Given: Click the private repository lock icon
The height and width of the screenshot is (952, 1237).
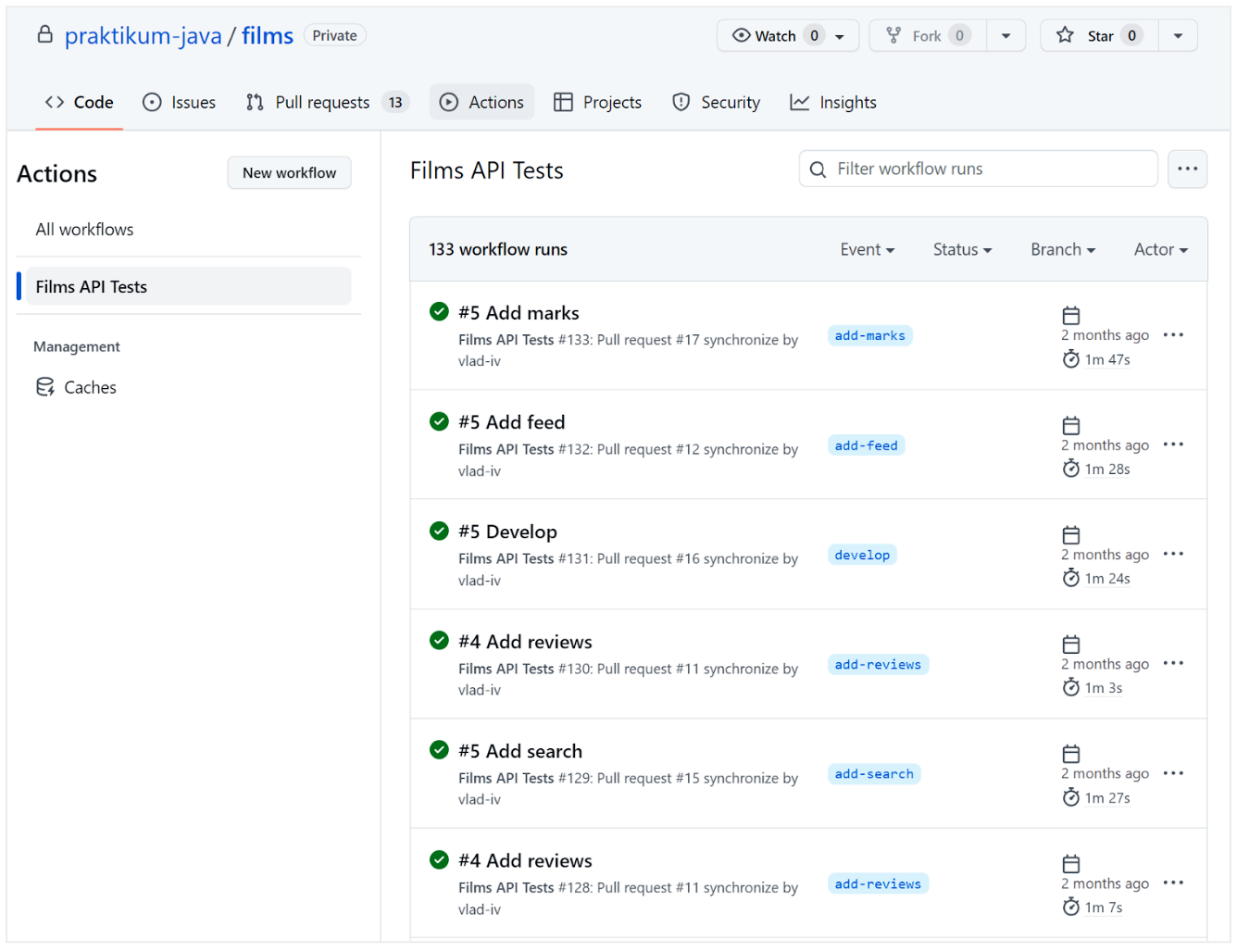Looking at the screenshot, I should 44,35.
